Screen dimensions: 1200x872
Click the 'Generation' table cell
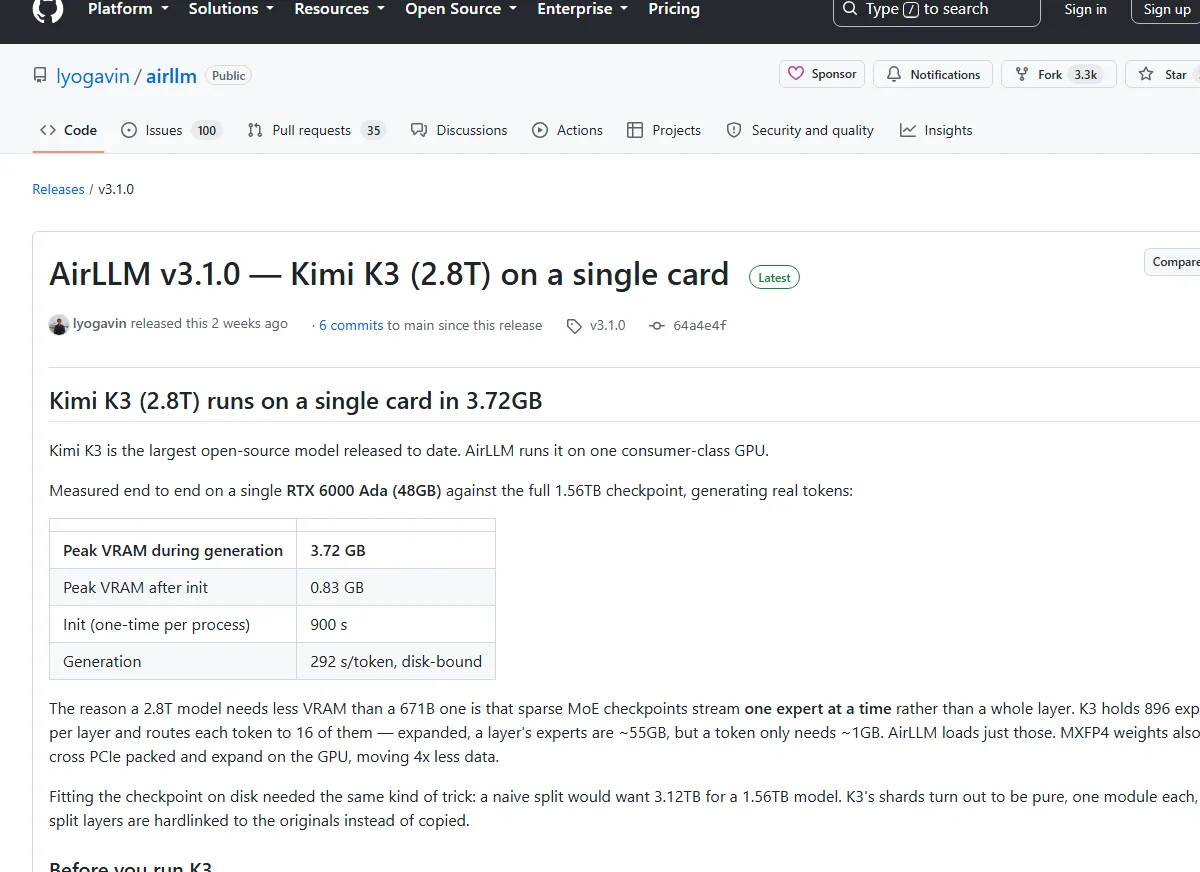pyautogui.click(x=173, y=661)
